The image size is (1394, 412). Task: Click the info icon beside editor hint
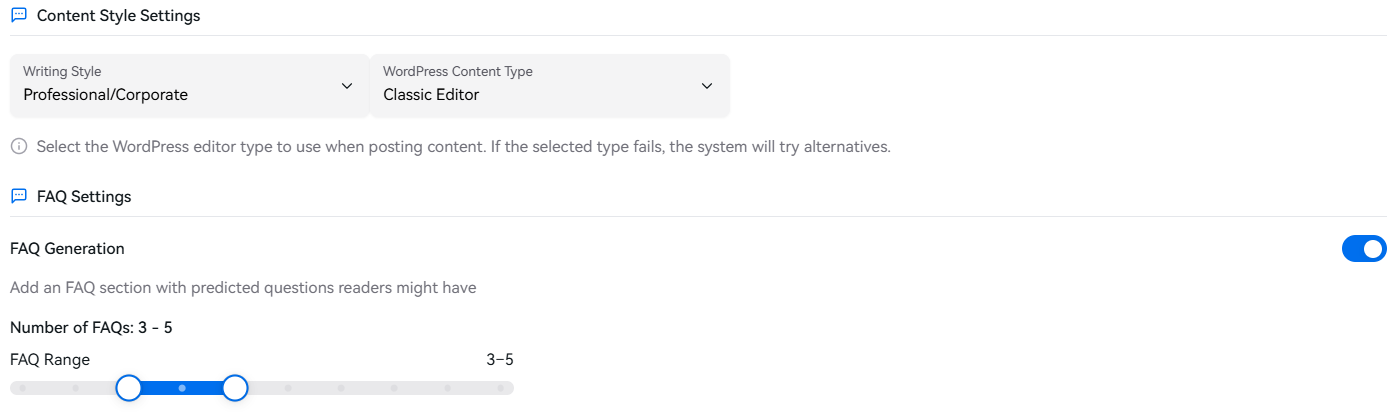point(18,147)
